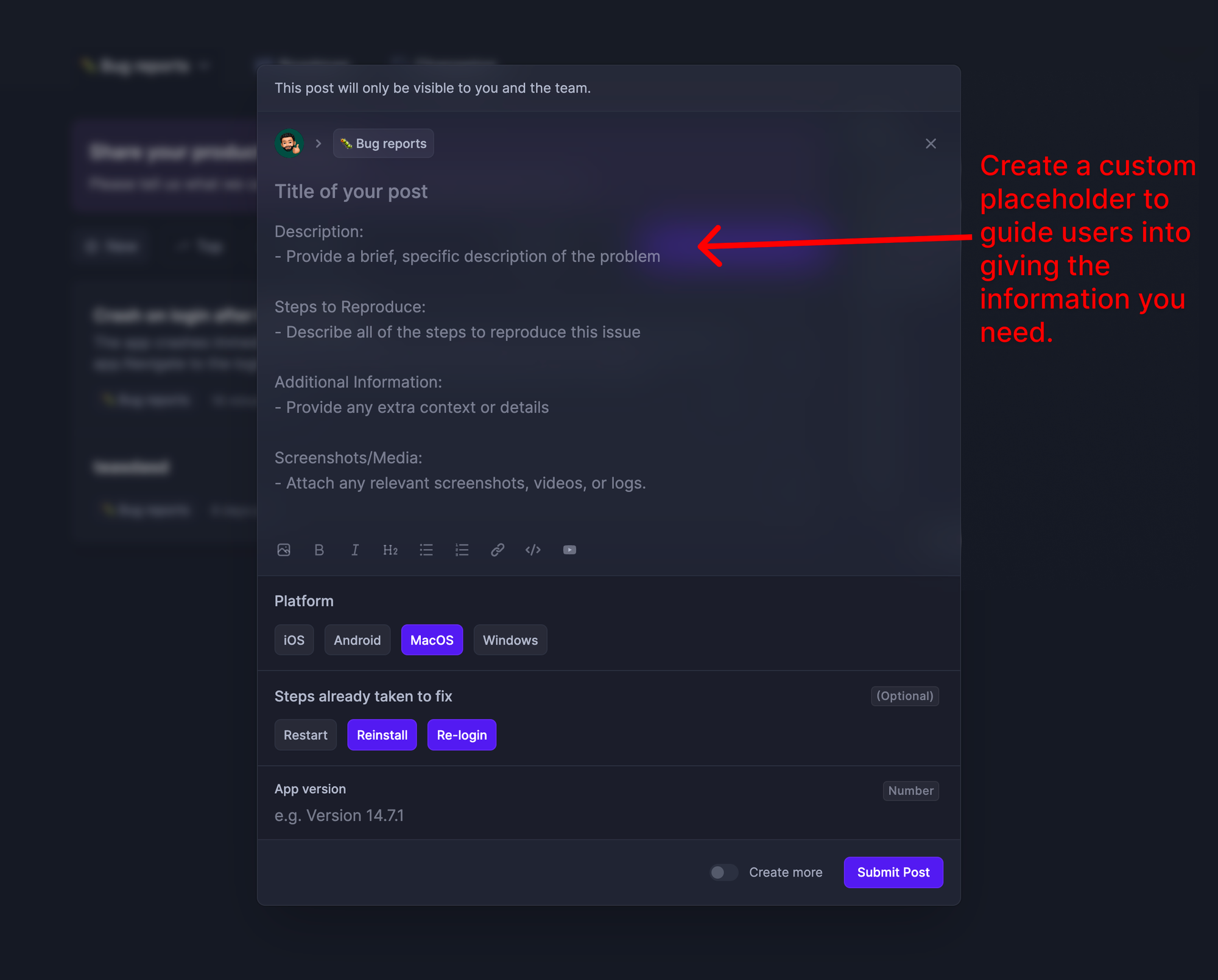
Task: Expand the chevron next to the avatar
Action: coord(319,144)
